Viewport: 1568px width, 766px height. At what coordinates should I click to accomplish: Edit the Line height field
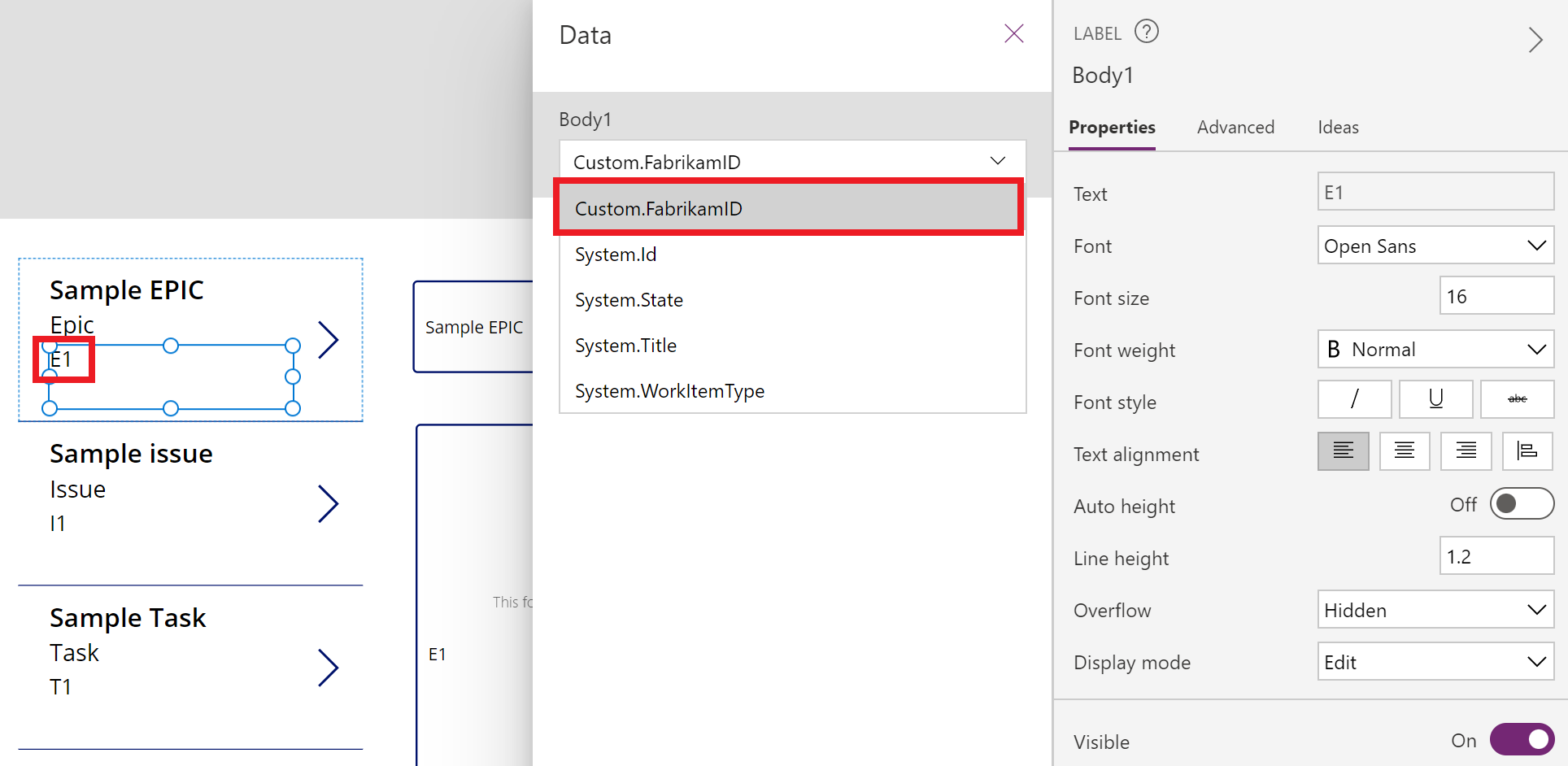(1496, 556)
